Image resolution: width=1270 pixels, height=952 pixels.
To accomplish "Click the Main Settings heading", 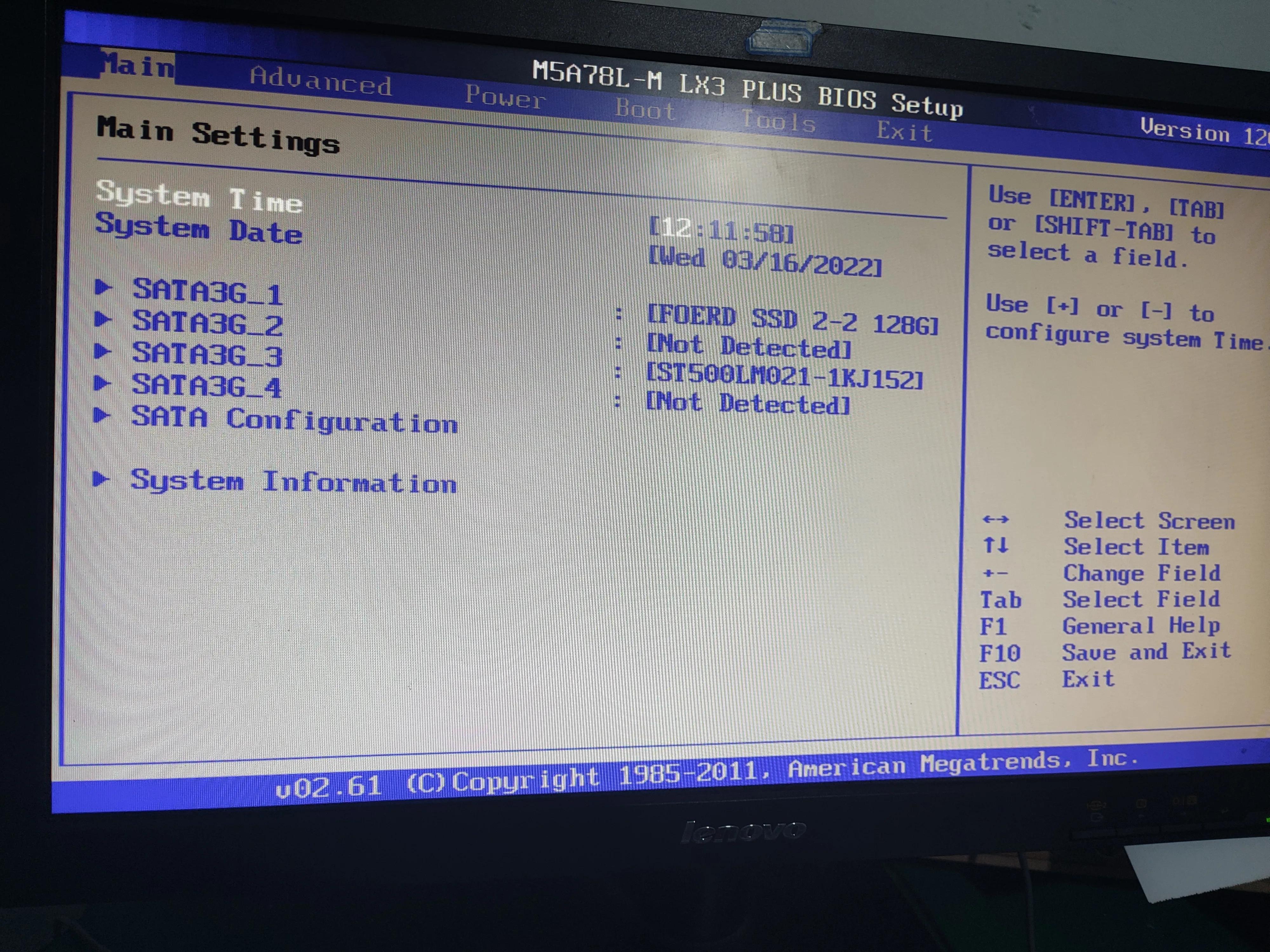I will [x=218, y=135].
